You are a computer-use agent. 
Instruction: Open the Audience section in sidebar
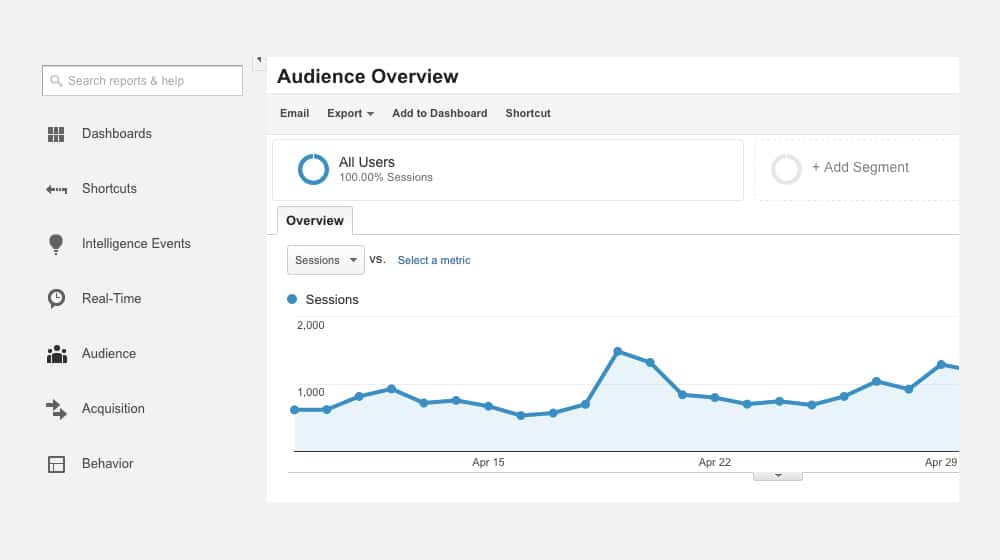(108, 354)
